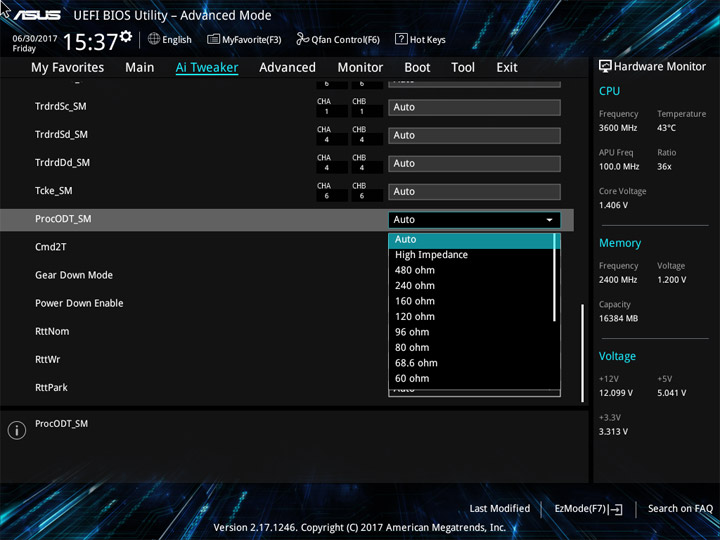Click the info circle icon beside ProcODT_SM

(x=17, y=430)
